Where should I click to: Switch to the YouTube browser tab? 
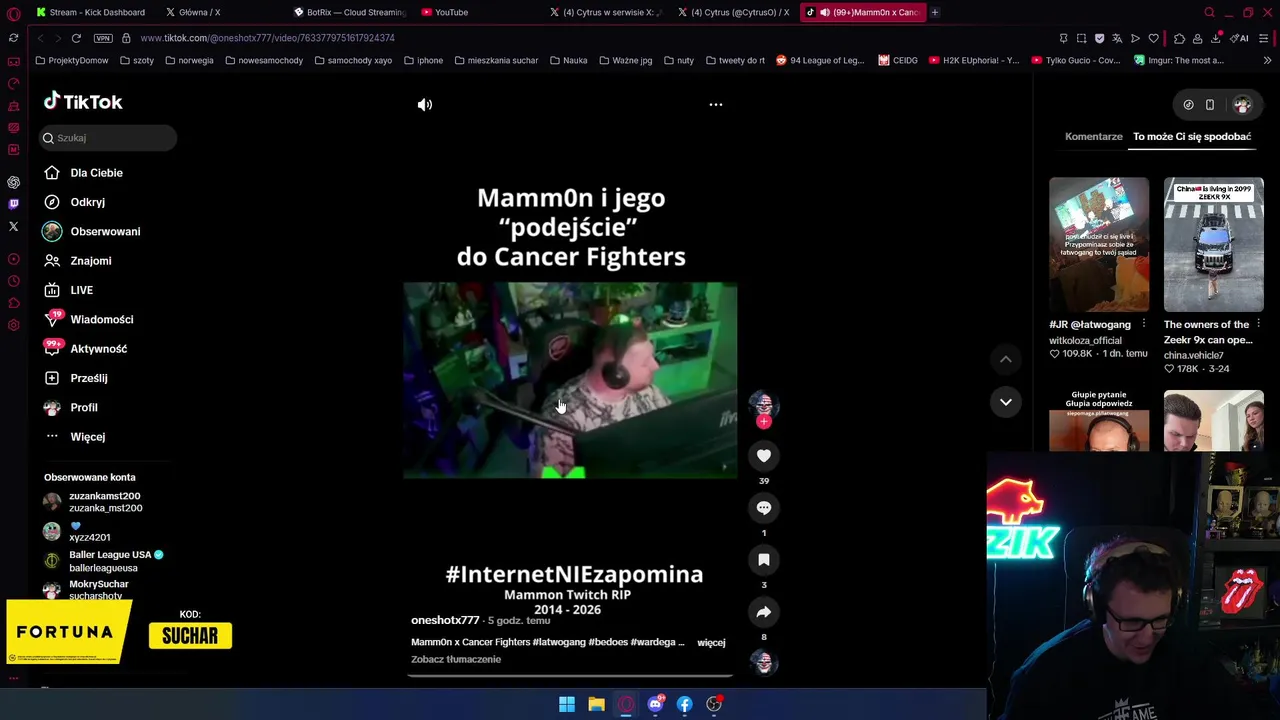[450, 12]
